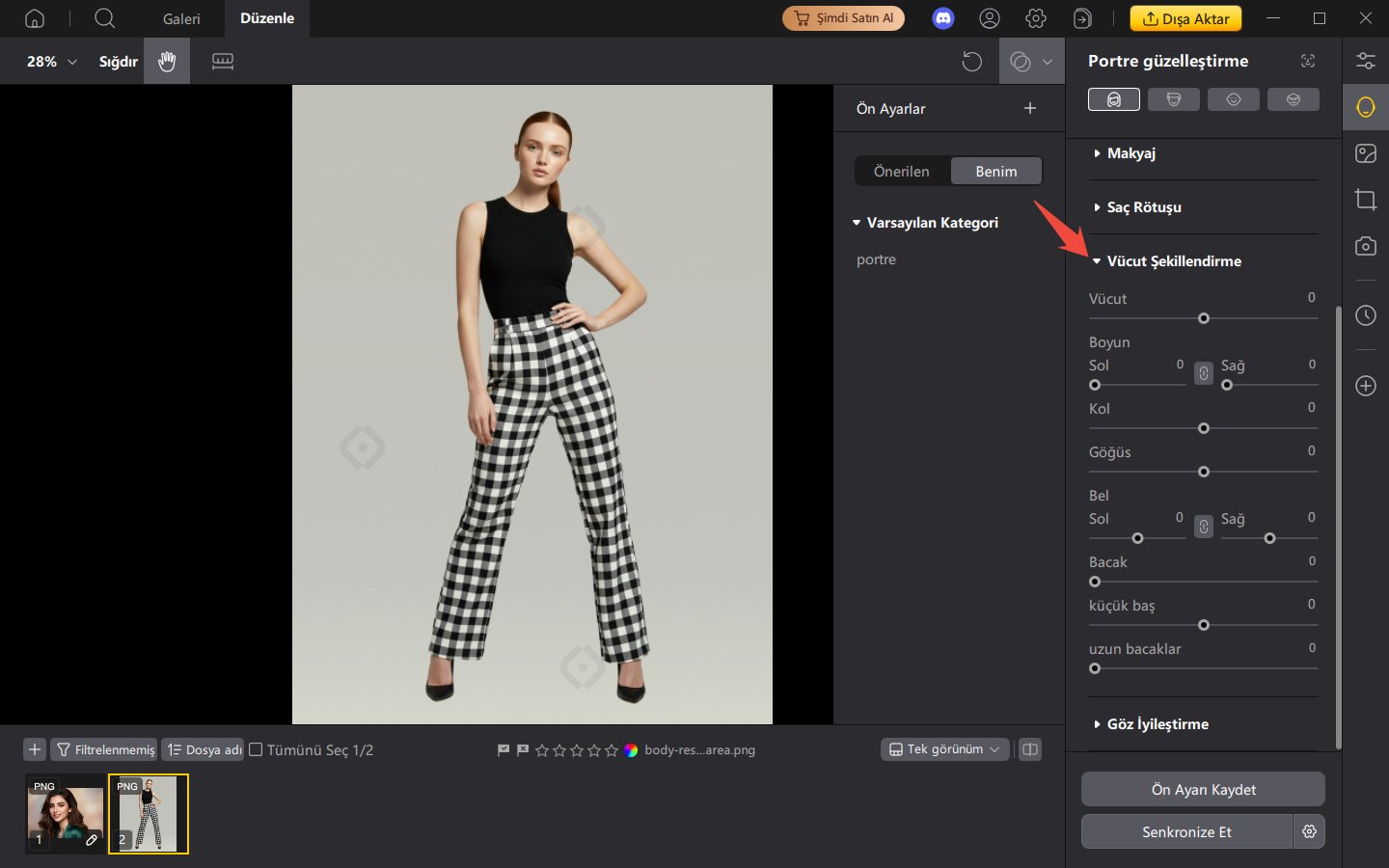The image size is (1389, 868).
Task: Enable the Tümünü Seç checkbox
Action: (x=256, y=748)
